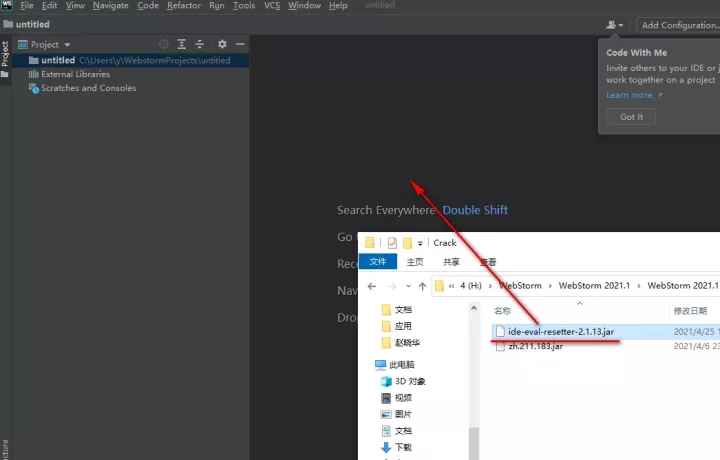Click the Collapse All icon in Project panel
The image size is (720, 460).
[199, 45]
